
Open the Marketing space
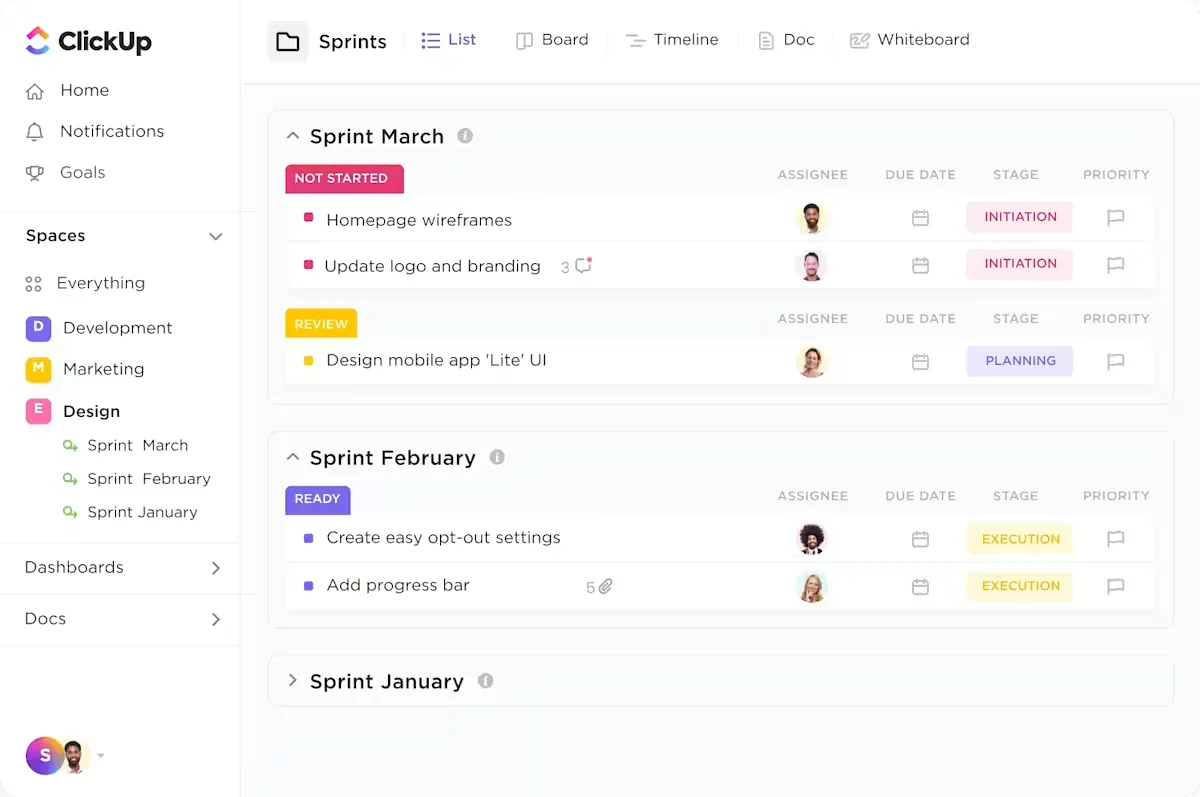point(103,369)
